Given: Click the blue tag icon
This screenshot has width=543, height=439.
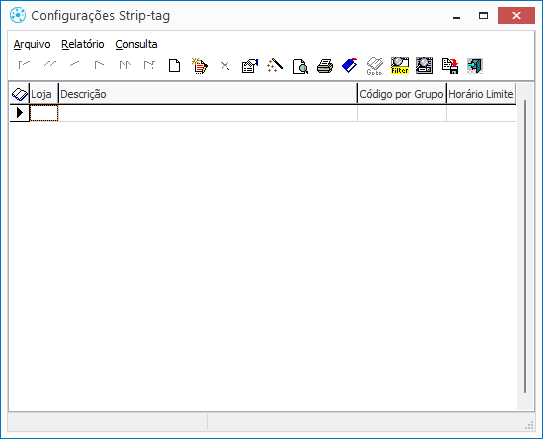Looking at the screenshot, I should click(350, 65).
